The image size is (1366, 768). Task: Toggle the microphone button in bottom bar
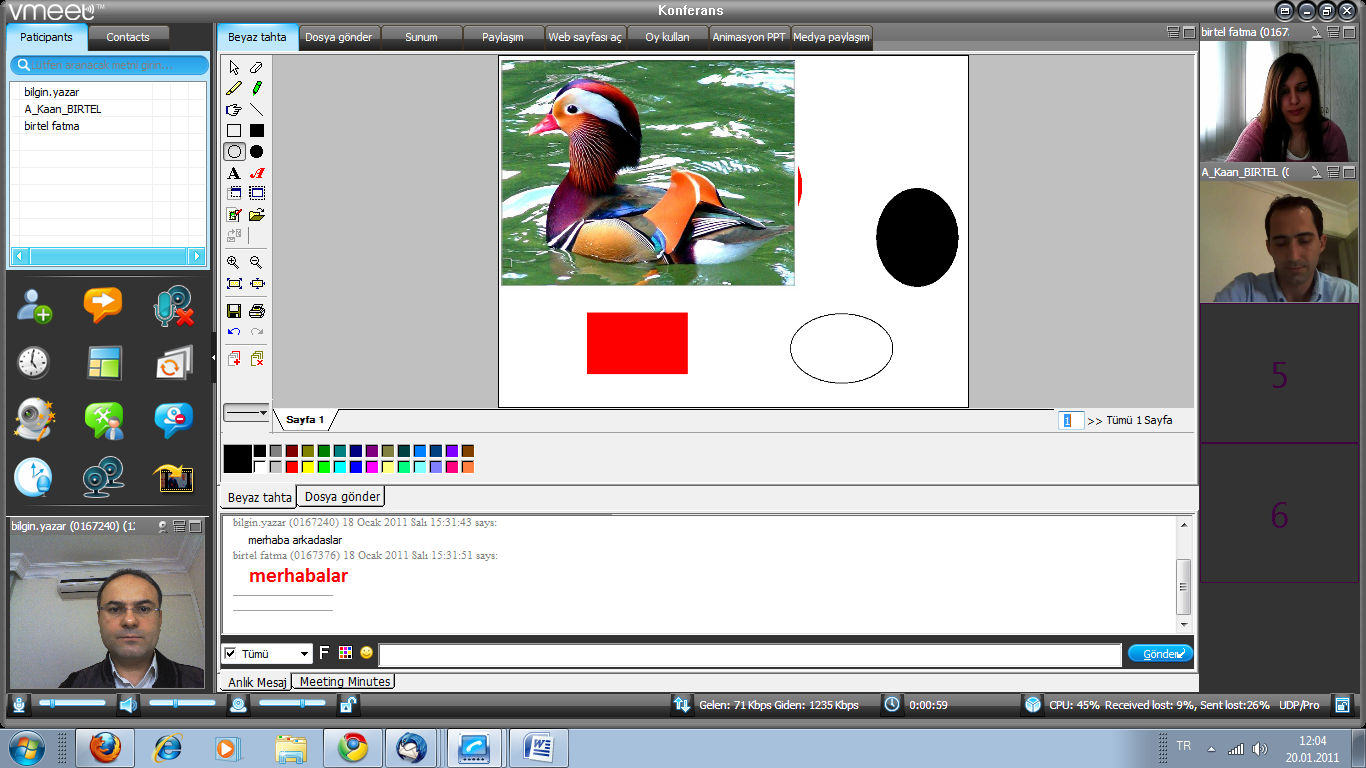(x=19, y=705)
